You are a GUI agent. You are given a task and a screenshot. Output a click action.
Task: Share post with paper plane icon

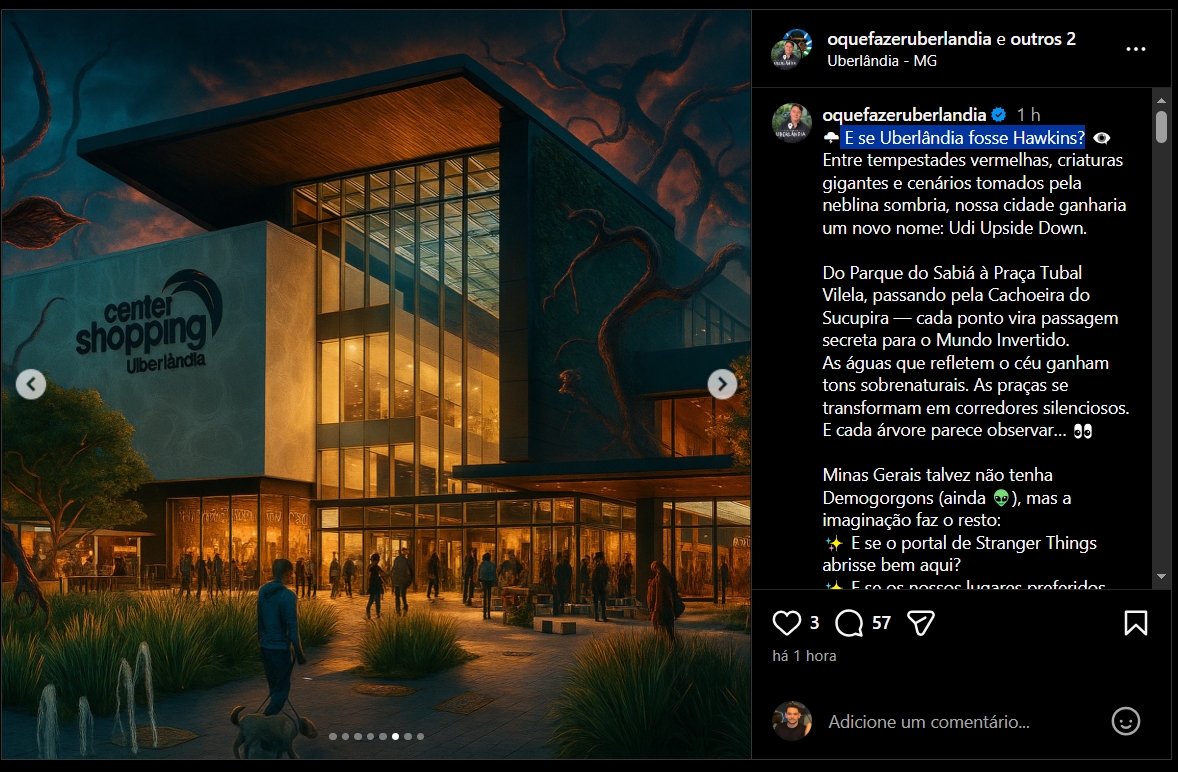click(920, 623)
